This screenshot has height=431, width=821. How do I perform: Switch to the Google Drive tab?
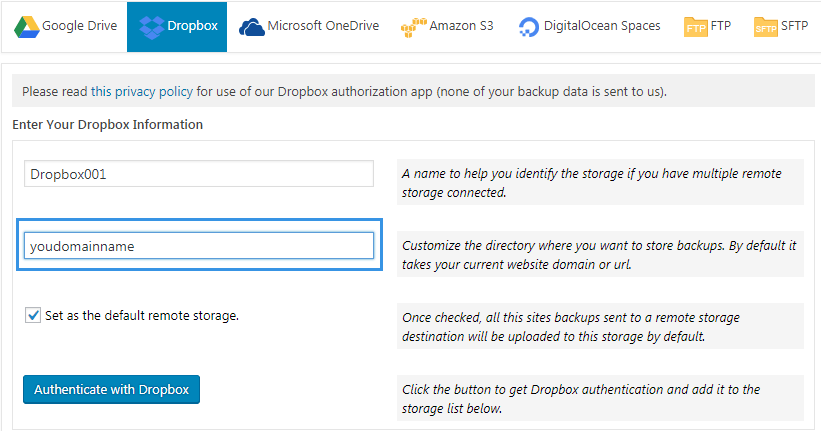(x=79, y=26)
